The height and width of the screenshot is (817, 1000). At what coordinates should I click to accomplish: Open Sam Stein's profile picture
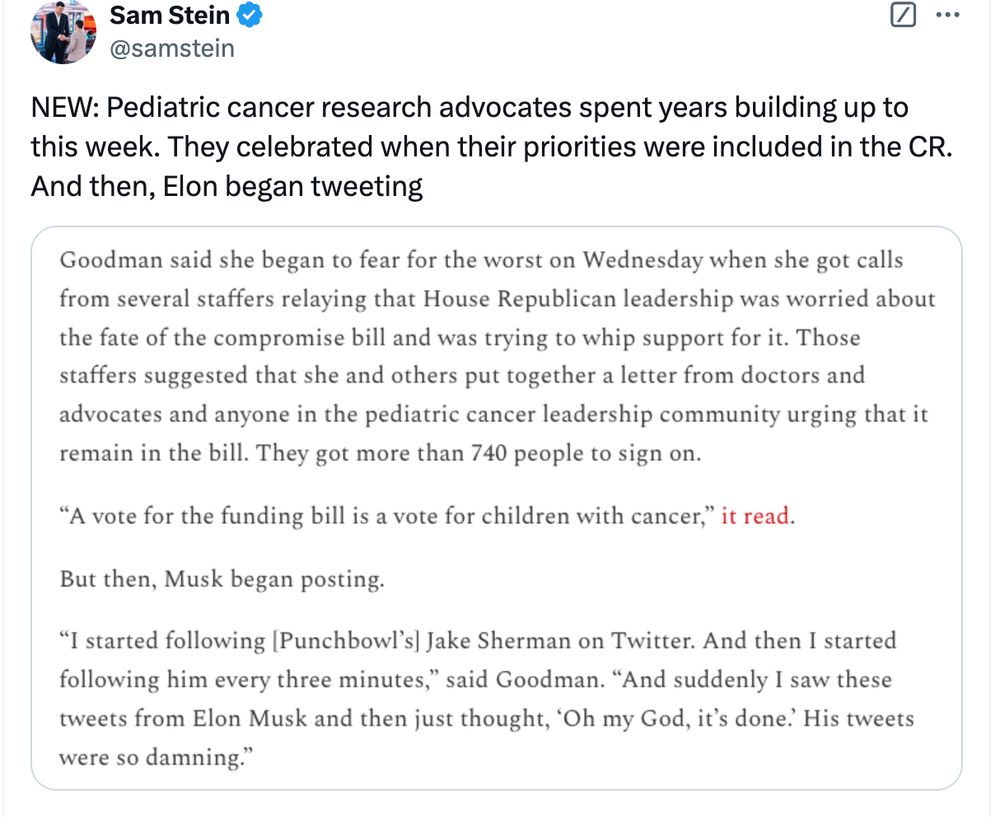[x=63, y=32]
